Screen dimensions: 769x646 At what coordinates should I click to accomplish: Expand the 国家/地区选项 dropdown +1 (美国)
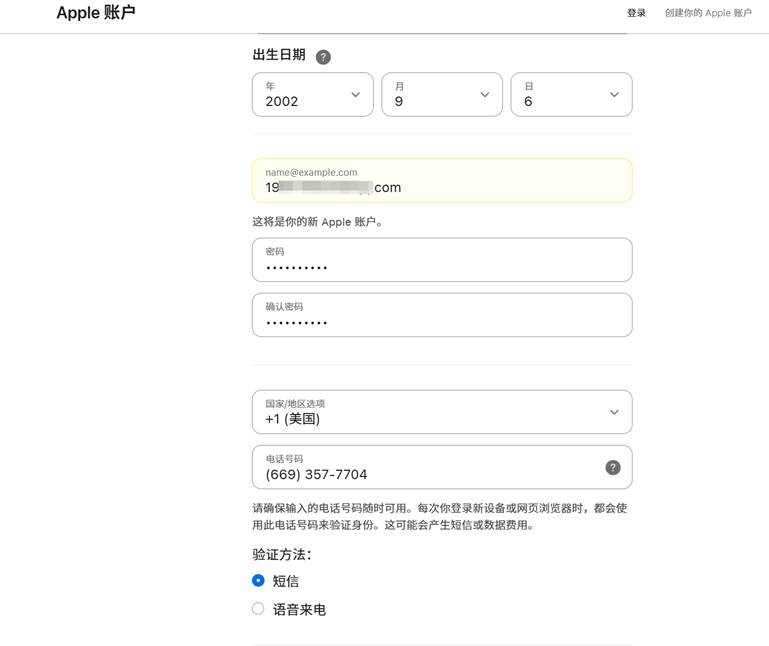pos(442,412)
